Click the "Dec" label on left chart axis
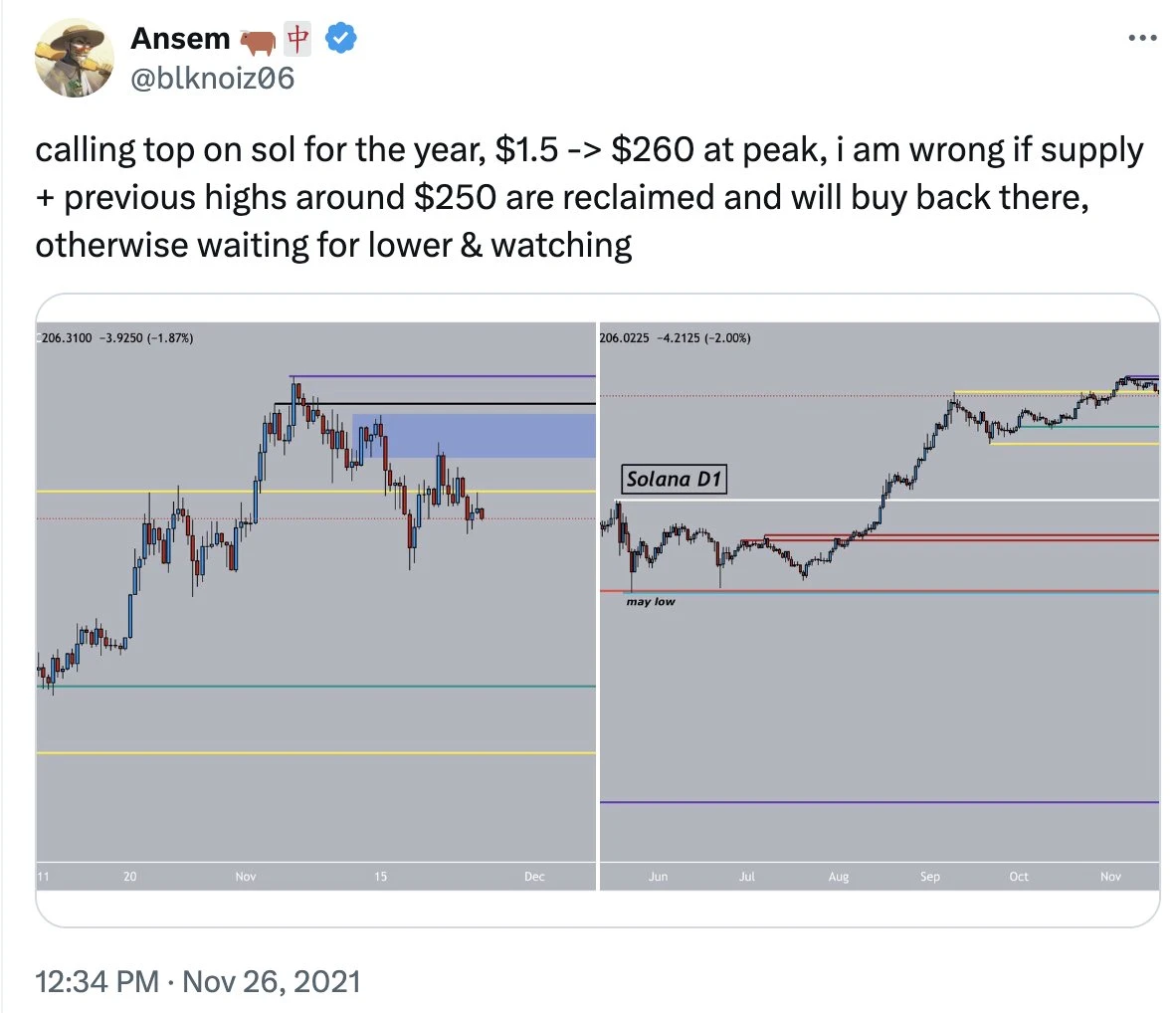 (534, 877)
